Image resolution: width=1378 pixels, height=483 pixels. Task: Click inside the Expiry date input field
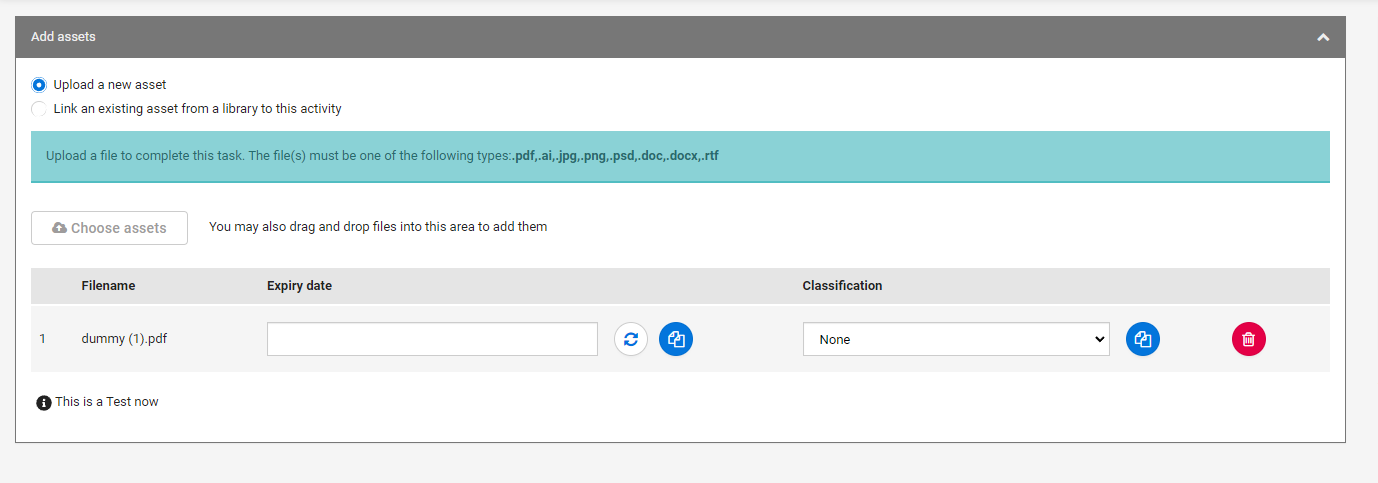(431, 339)
